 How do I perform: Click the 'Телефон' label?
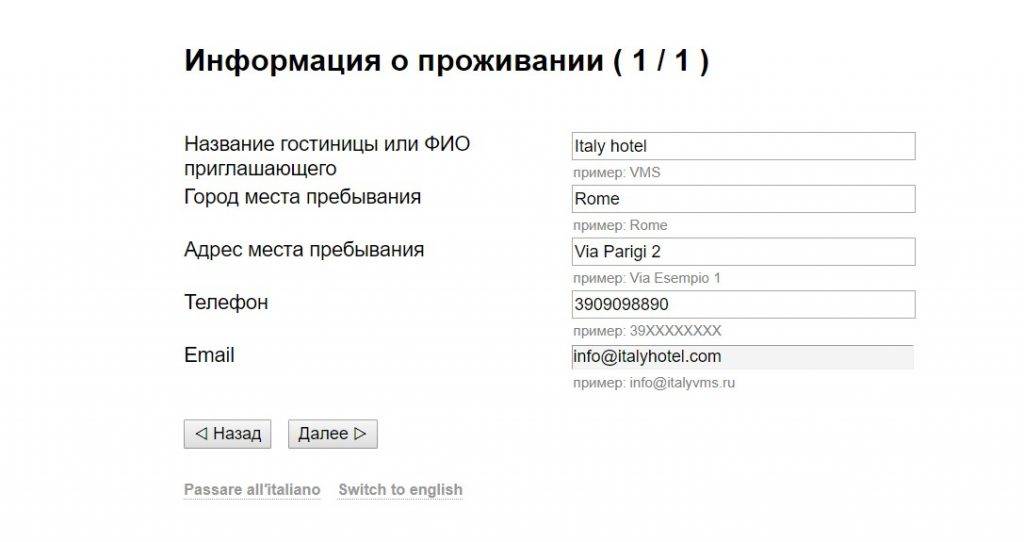tap(226, 302)
